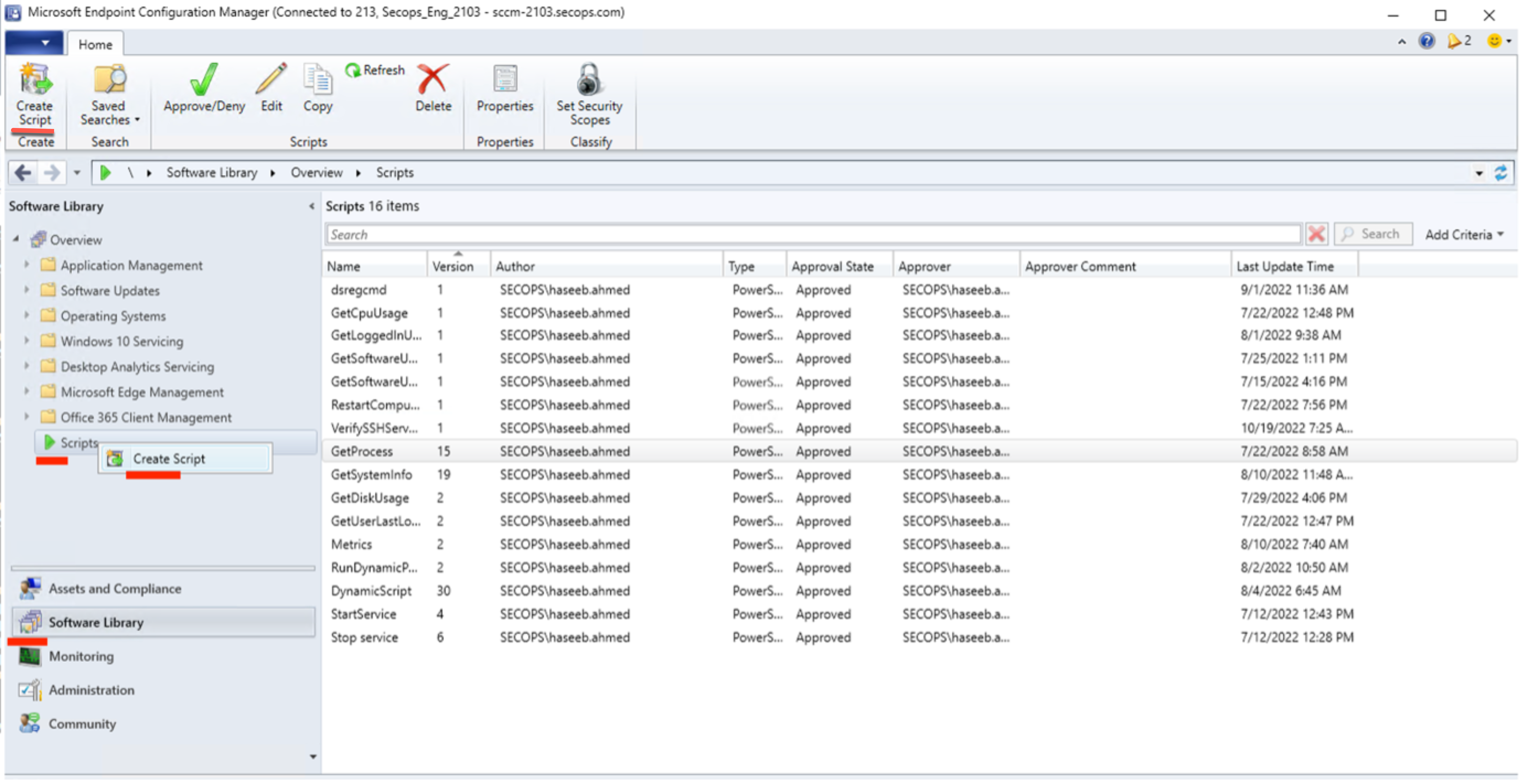Open the address bar dropdown arrow

point(1479,173)
